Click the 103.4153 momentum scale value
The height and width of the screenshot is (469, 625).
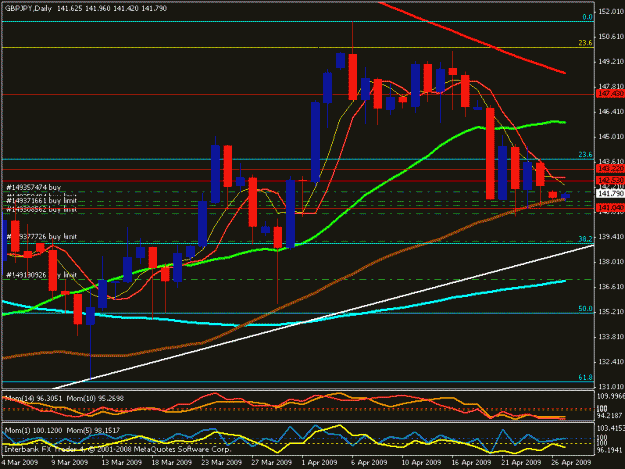611,428
